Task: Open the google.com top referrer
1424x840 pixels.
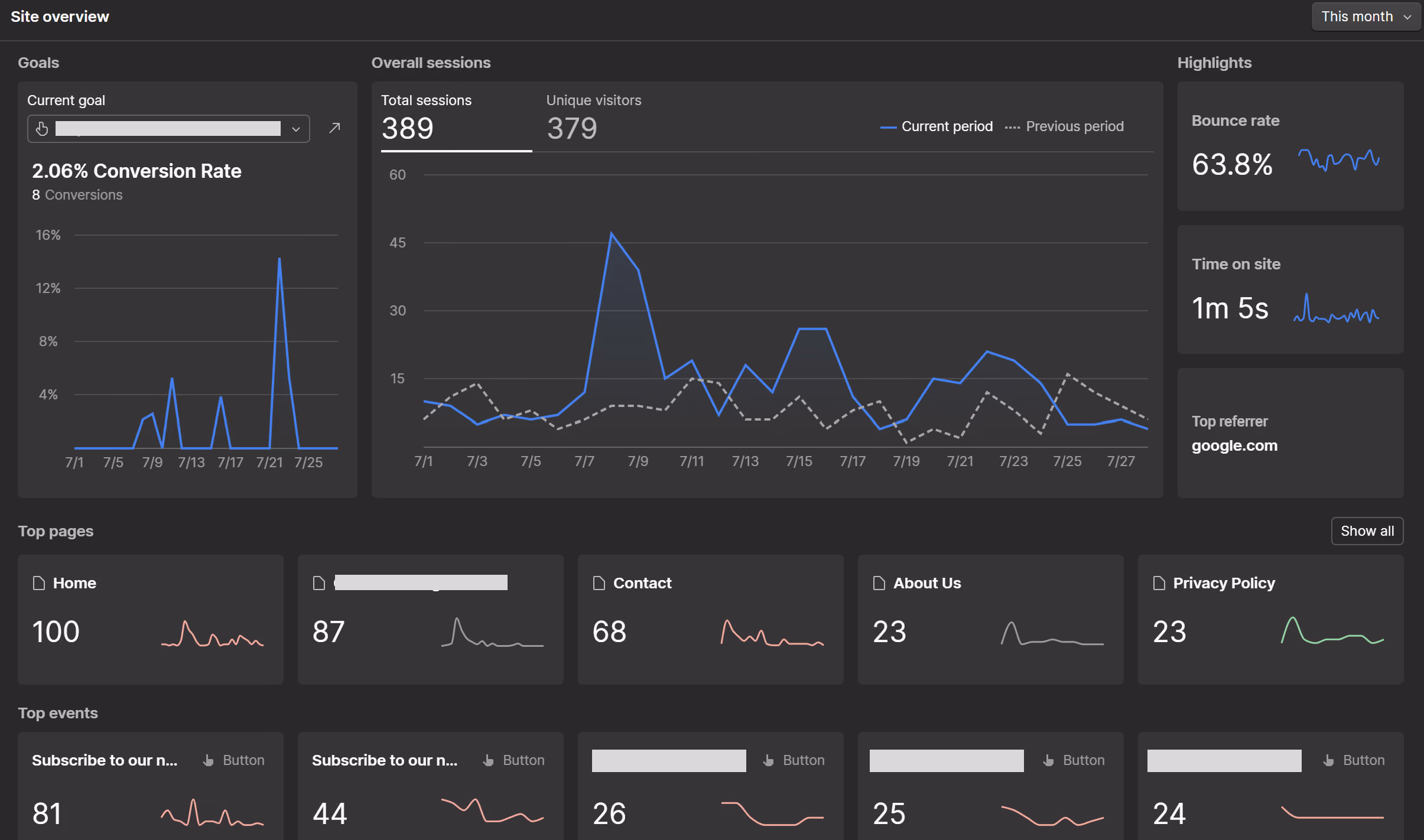Action: pyautogui.click(x=1234, y=445)
